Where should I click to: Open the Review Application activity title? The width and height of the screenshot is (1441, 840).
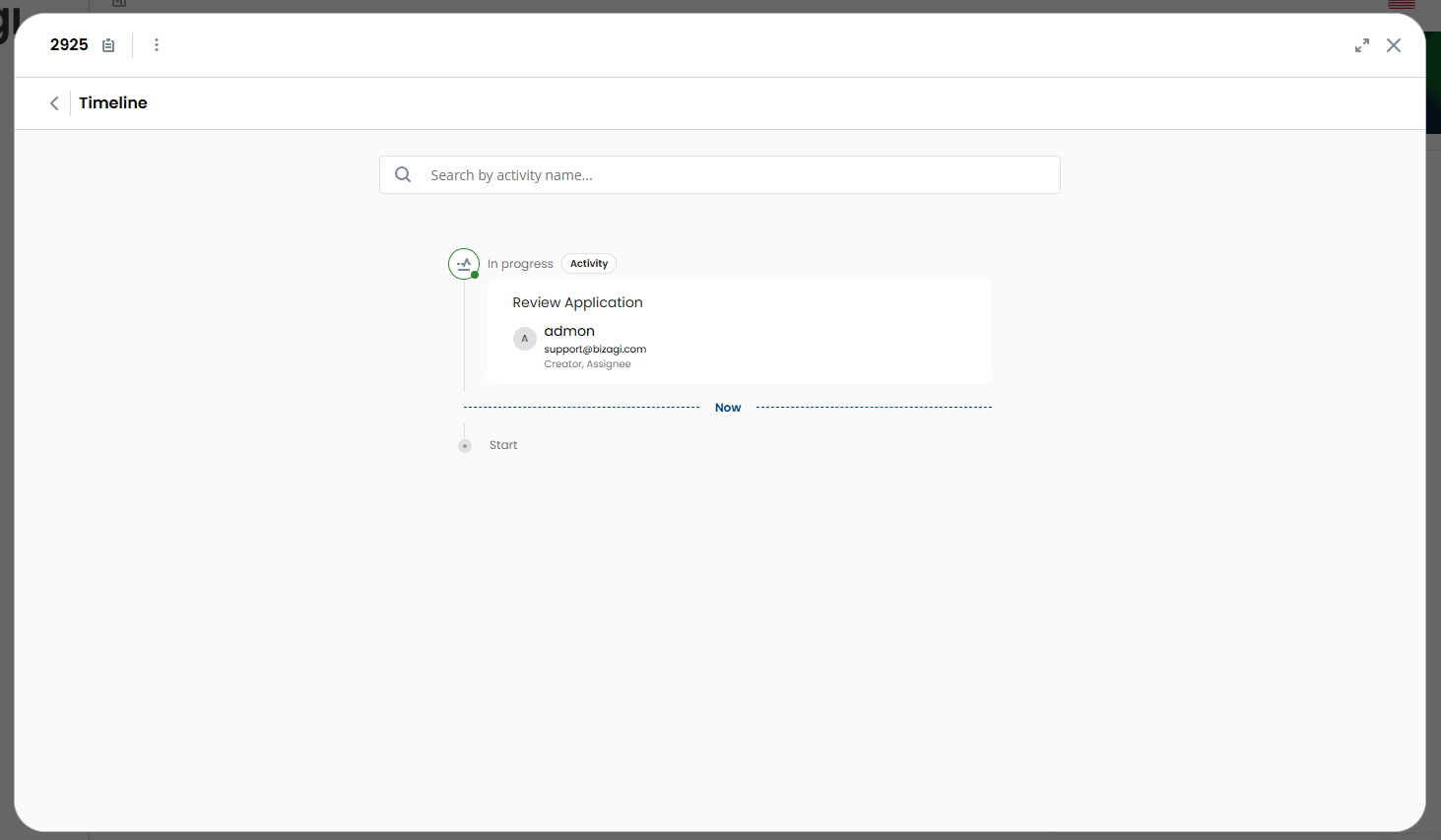(577, 302)
